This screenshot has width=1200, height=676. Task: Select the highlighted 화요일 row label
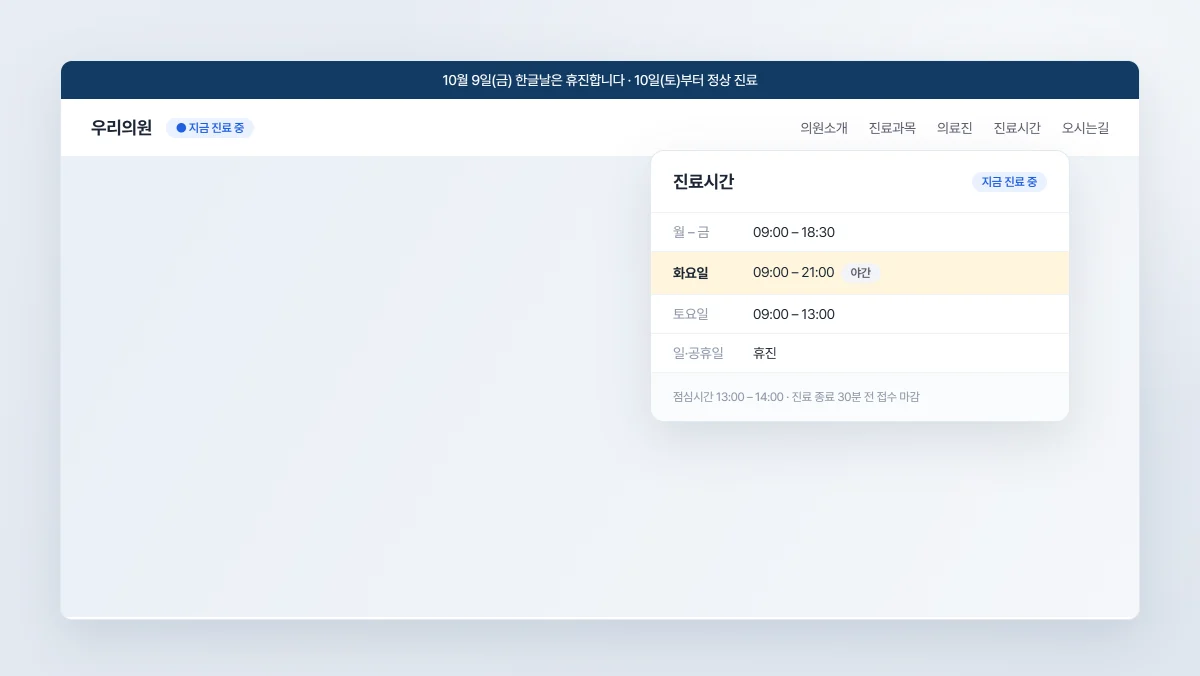click(691, 272)
